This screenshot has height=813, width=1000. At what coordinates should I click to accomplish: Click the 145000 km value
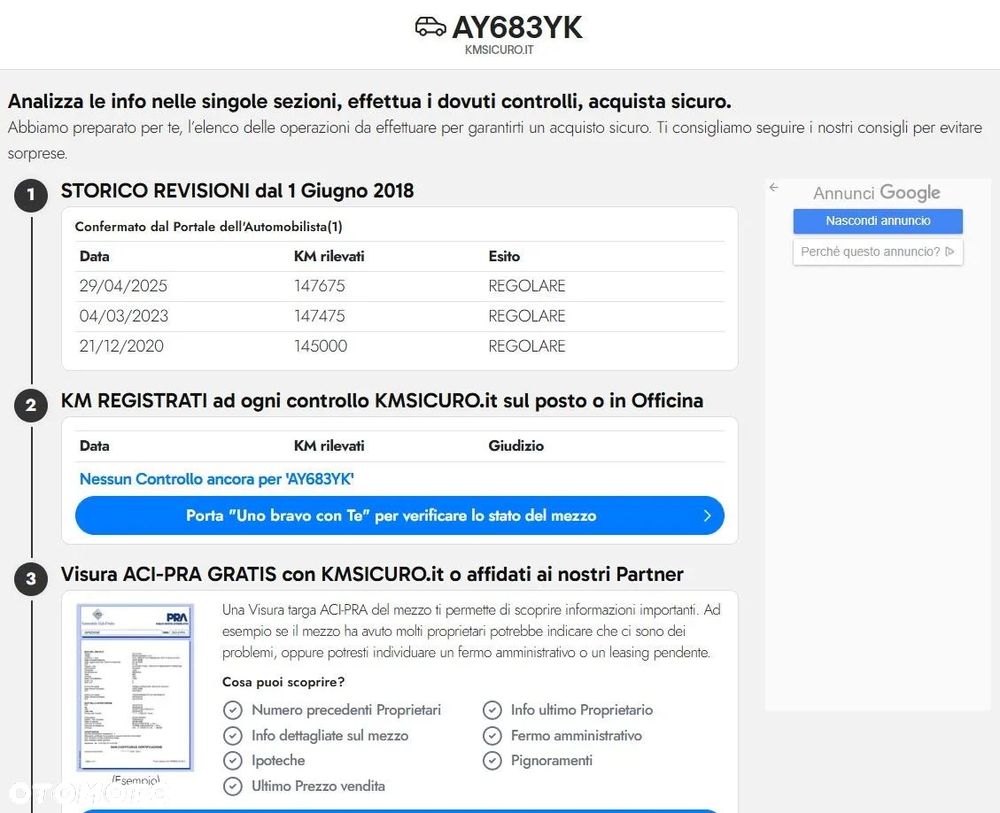[x=320, y=346]
